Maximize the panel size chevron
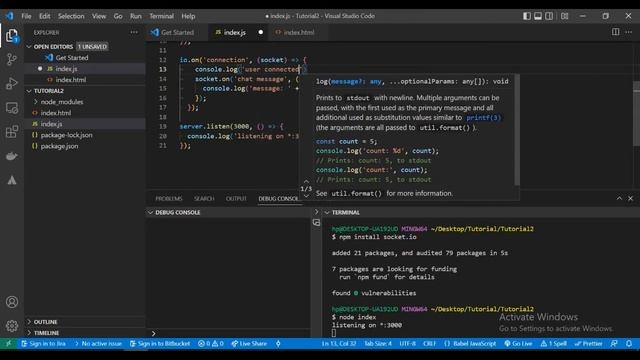This screenshot has height=360, width=640. (619, 198)
